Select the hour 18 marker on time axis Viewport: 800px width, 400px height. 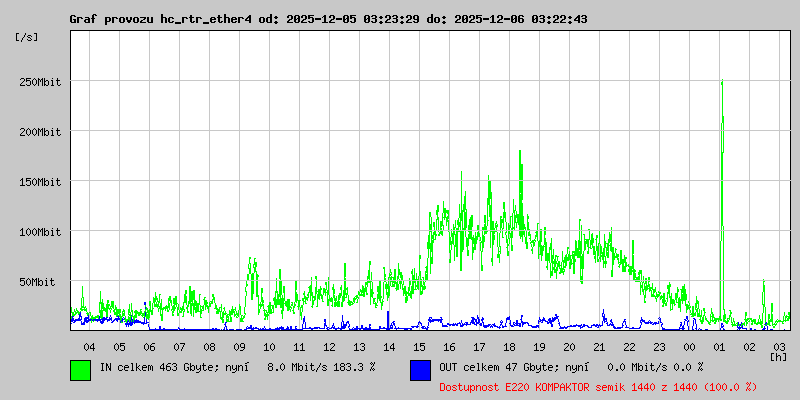509,346
